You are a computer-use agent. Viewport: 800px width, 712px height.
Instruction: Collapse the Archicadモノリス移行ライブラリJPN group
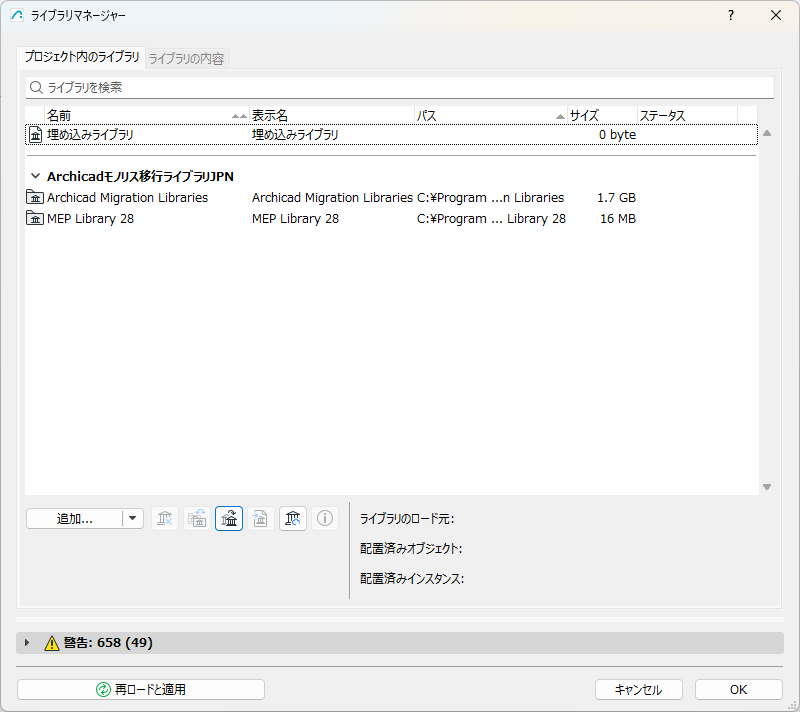coord(35,176)
